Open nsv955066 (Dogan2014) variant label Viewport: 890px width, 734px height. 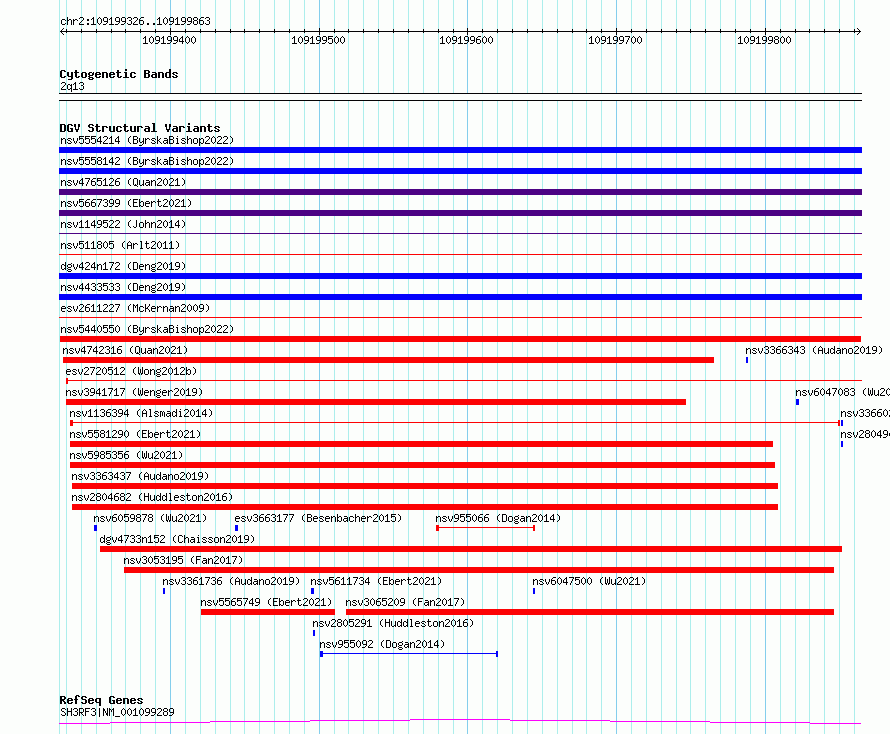(498, 518)
